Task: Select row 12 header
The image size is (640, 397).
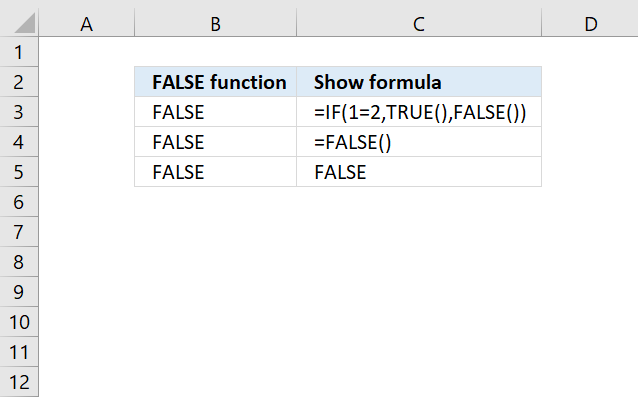Action: [x=19, y=382]
